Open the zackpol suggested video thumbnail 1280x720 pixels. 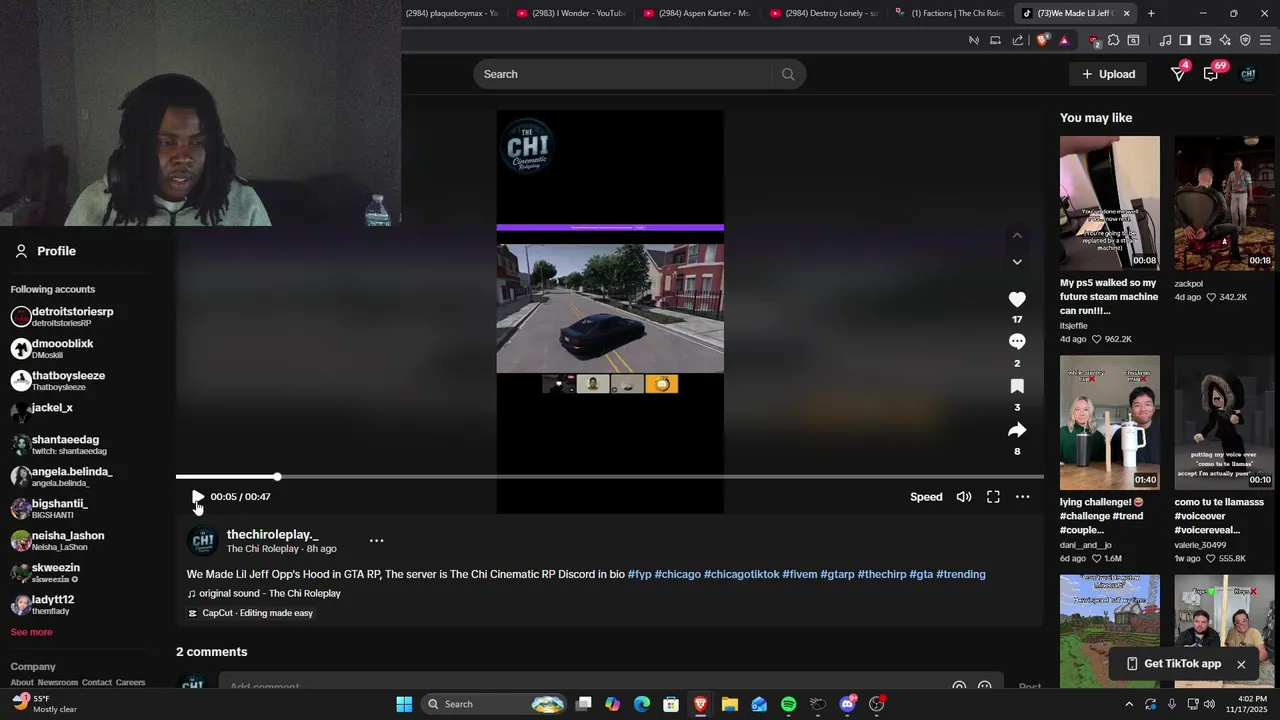[1224, 203]
